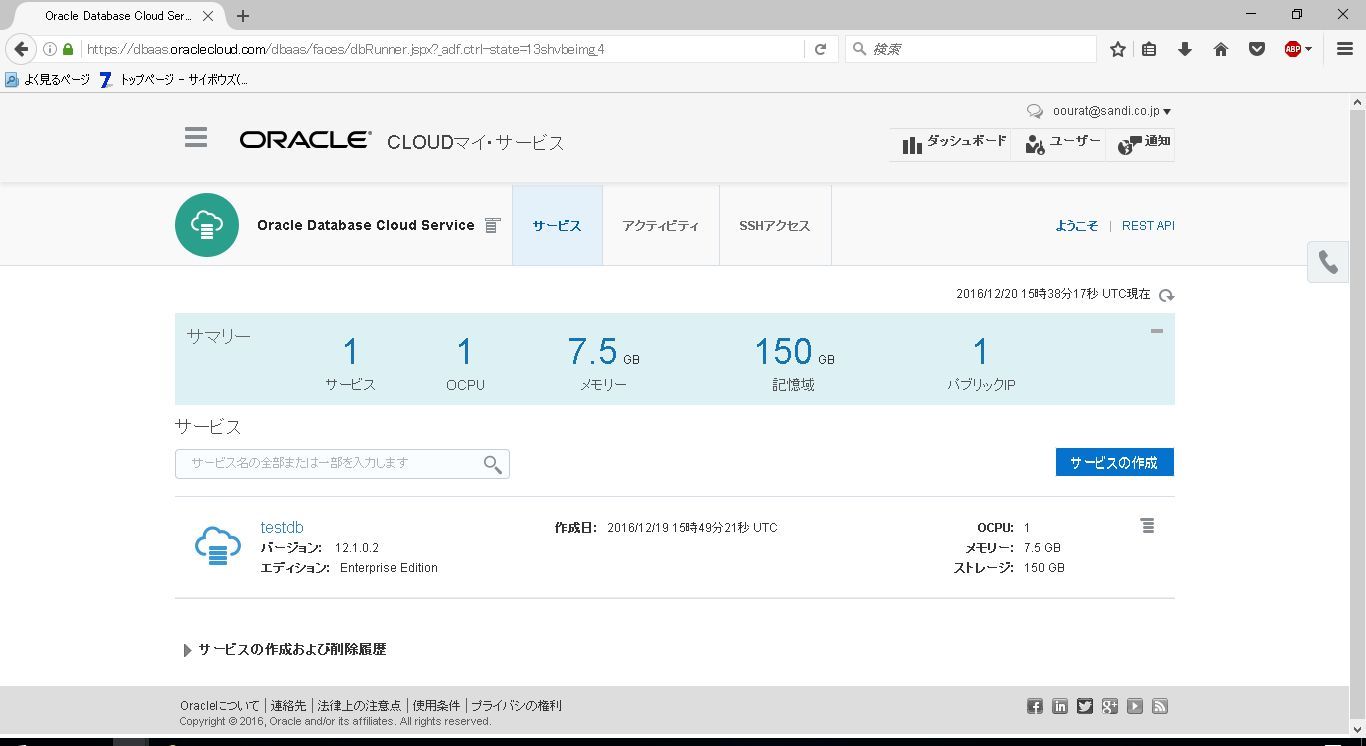
Task: Collapse the サマリー summary panel
Action: [x=1157, y=331]
